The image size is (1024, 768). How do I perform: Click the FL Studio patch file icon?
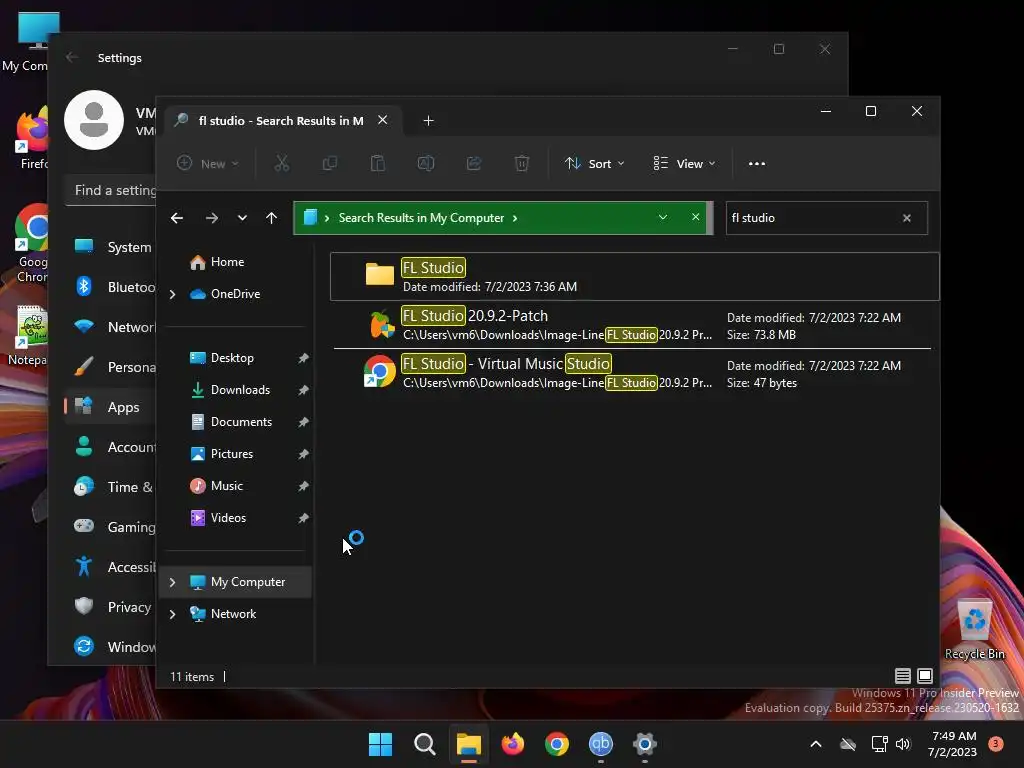[381, 325]
